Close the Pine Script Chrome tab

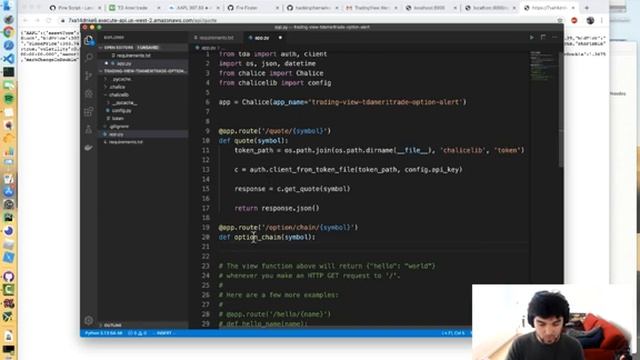pos(99,8)
